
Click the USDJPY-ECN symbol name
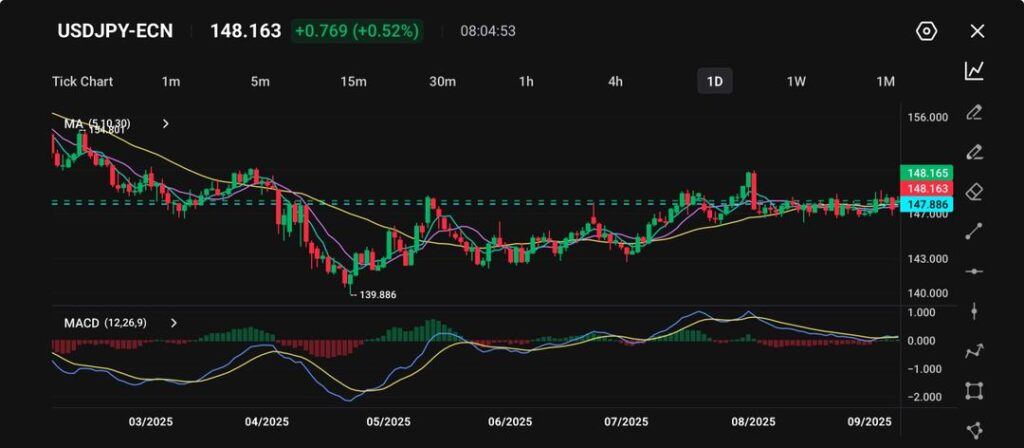pyautogui.click(x=115, y=31)
